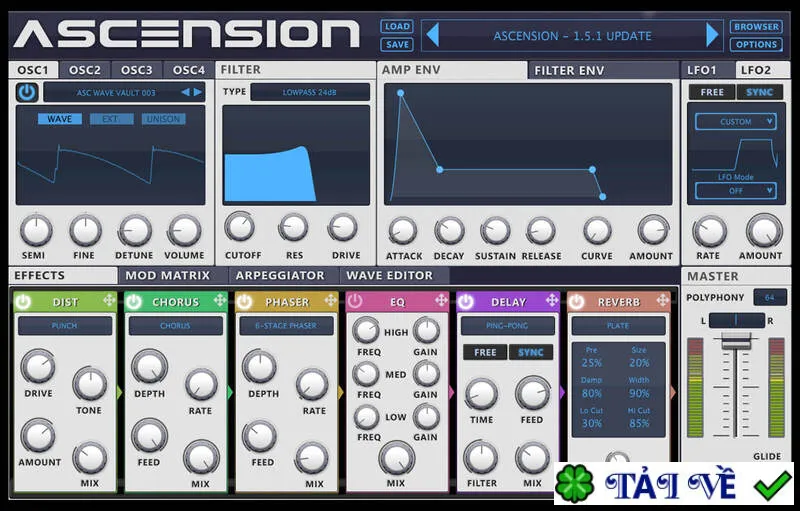The width and height of the screenshot is (800, 511).
Task: Select the UNISON oscillator view button
Action: coord(163,119)
